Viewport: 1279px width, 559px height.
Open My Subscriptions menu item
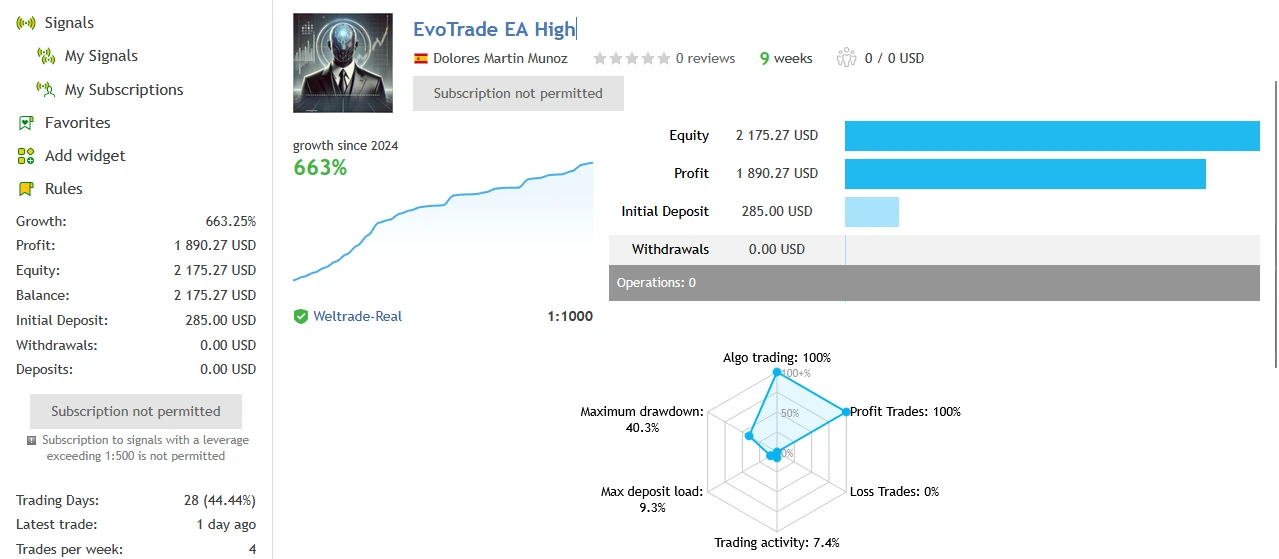(x=124, y=89)
